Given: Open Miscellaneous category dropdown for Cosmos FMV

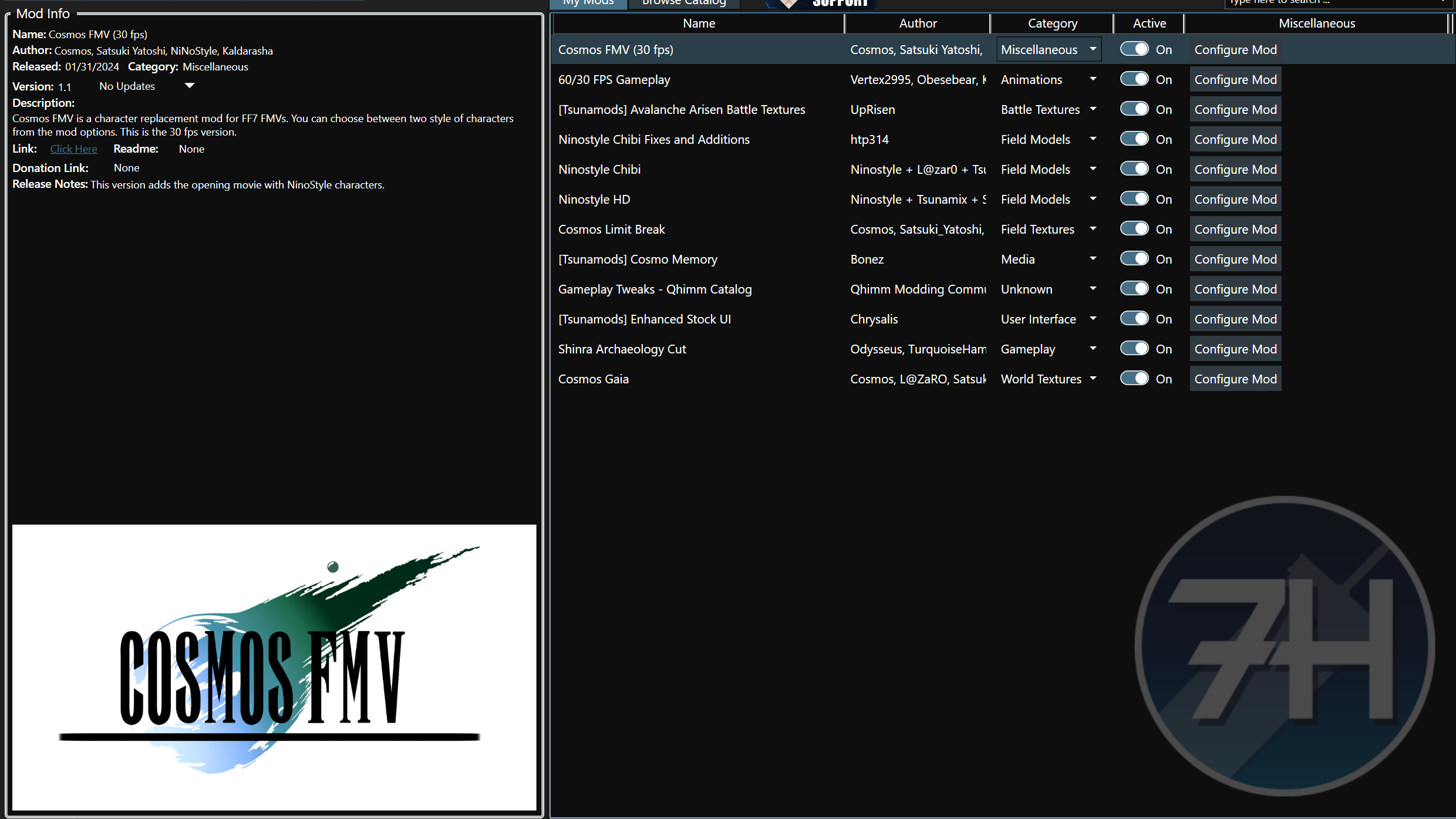Looking at the screenshot, I should point(1049,49).
